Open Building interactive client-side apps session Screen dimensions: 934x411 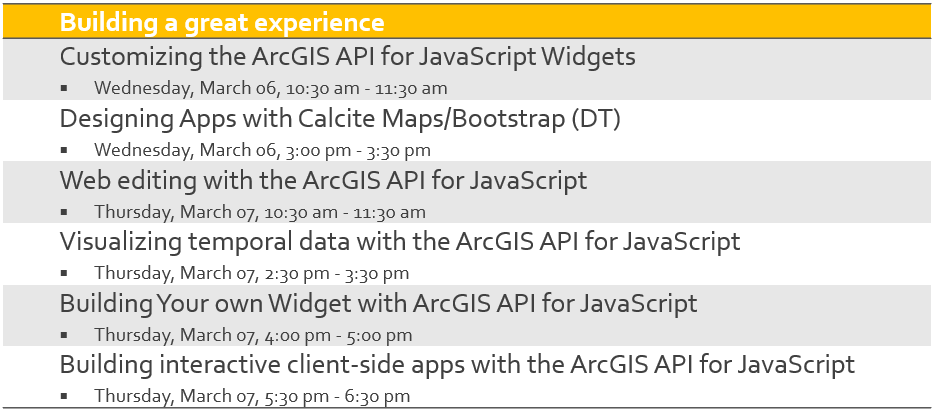[457, 365]
